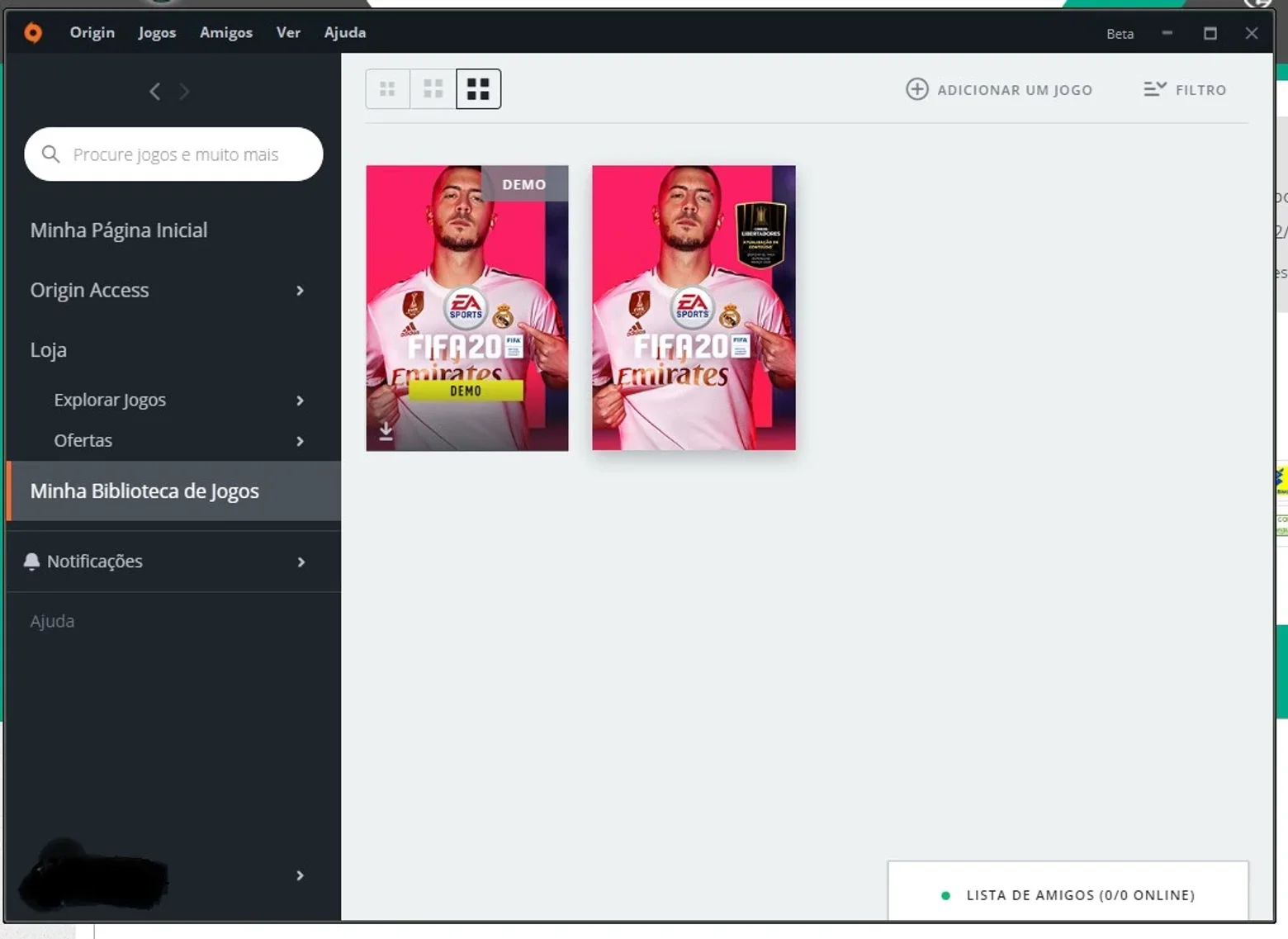Expand the Ofertas submenu arrow
The image size is (1288, 939).
(x=301, y=441)
